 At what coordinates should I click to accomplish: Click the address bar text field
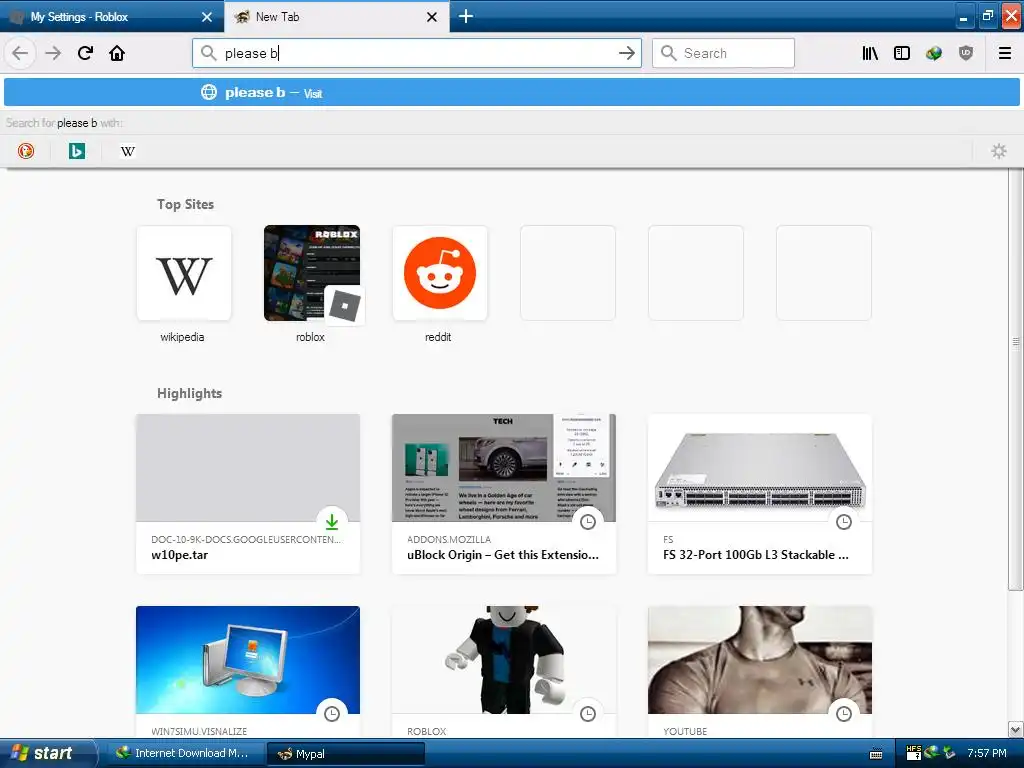tap(417, 53)
